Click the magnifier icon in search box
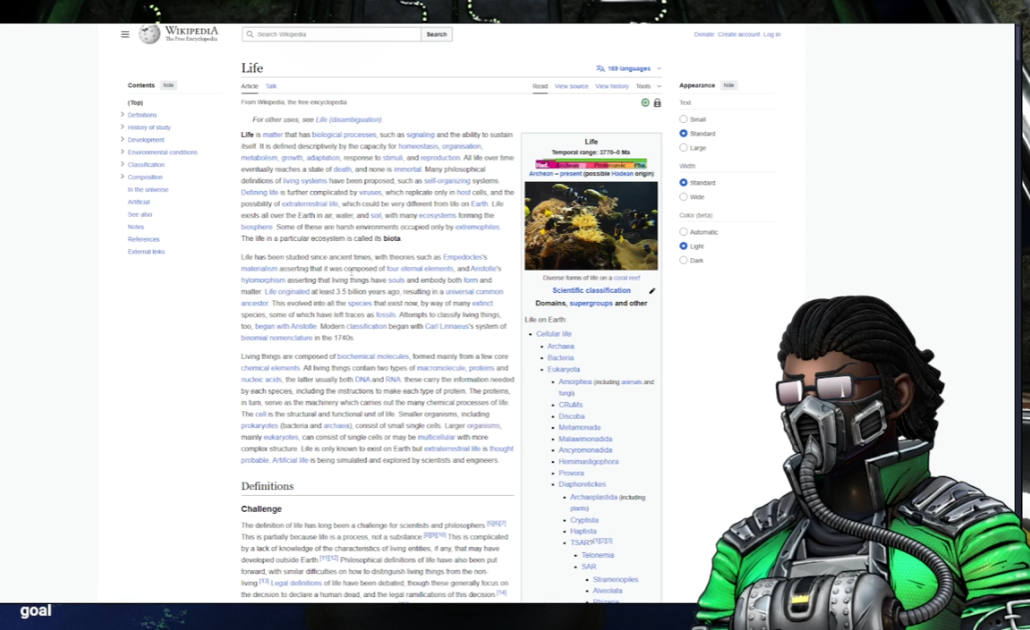 coord(250,34)
